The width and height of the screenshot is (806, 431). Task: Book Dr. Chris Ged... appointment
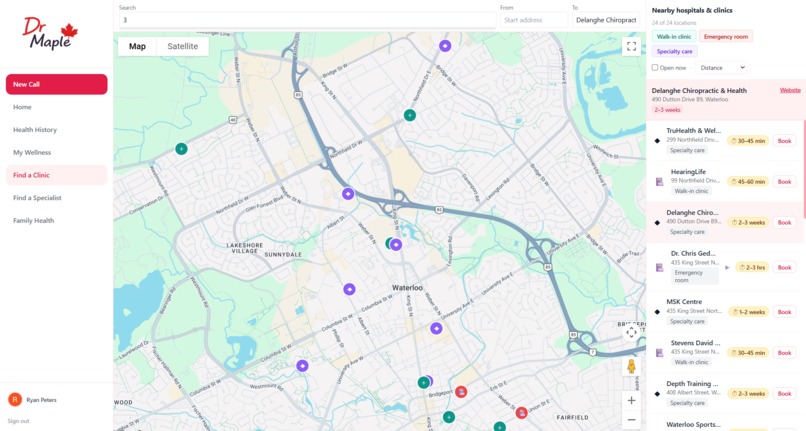coord(784,267)
